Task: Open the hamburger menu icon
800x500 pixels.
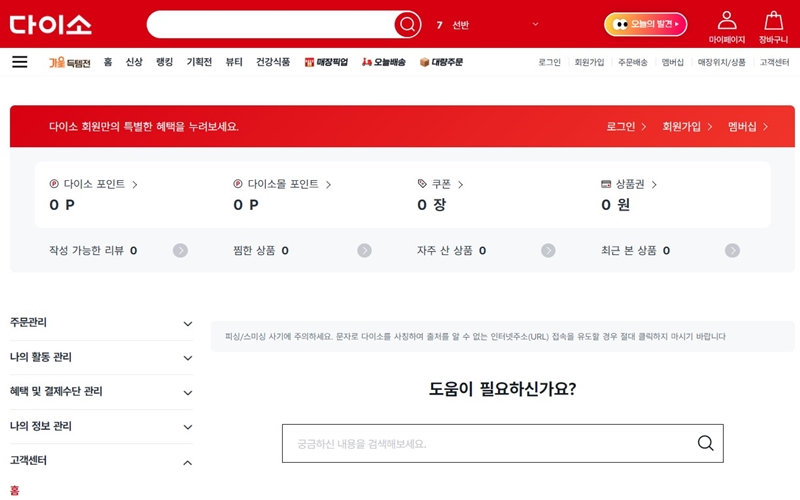Action: (x=20, y=62)
